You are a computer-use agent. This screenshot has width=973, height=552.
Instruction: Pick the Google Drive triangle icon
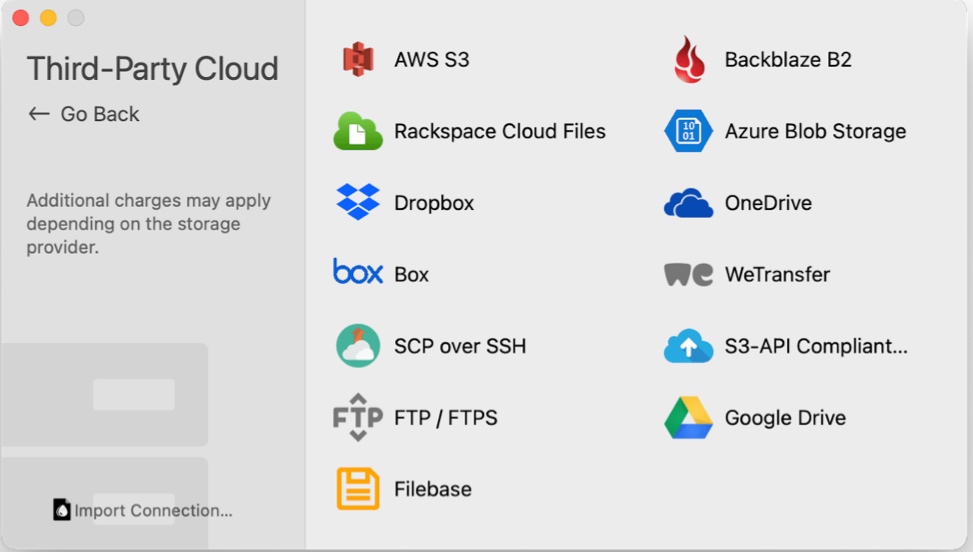(688, 417)
